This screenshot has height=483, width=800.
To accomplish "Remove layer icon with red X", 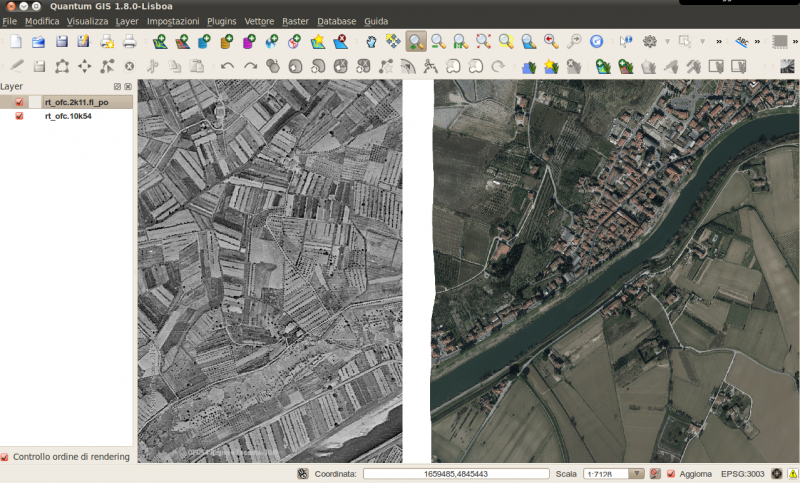I will point(340,41).
